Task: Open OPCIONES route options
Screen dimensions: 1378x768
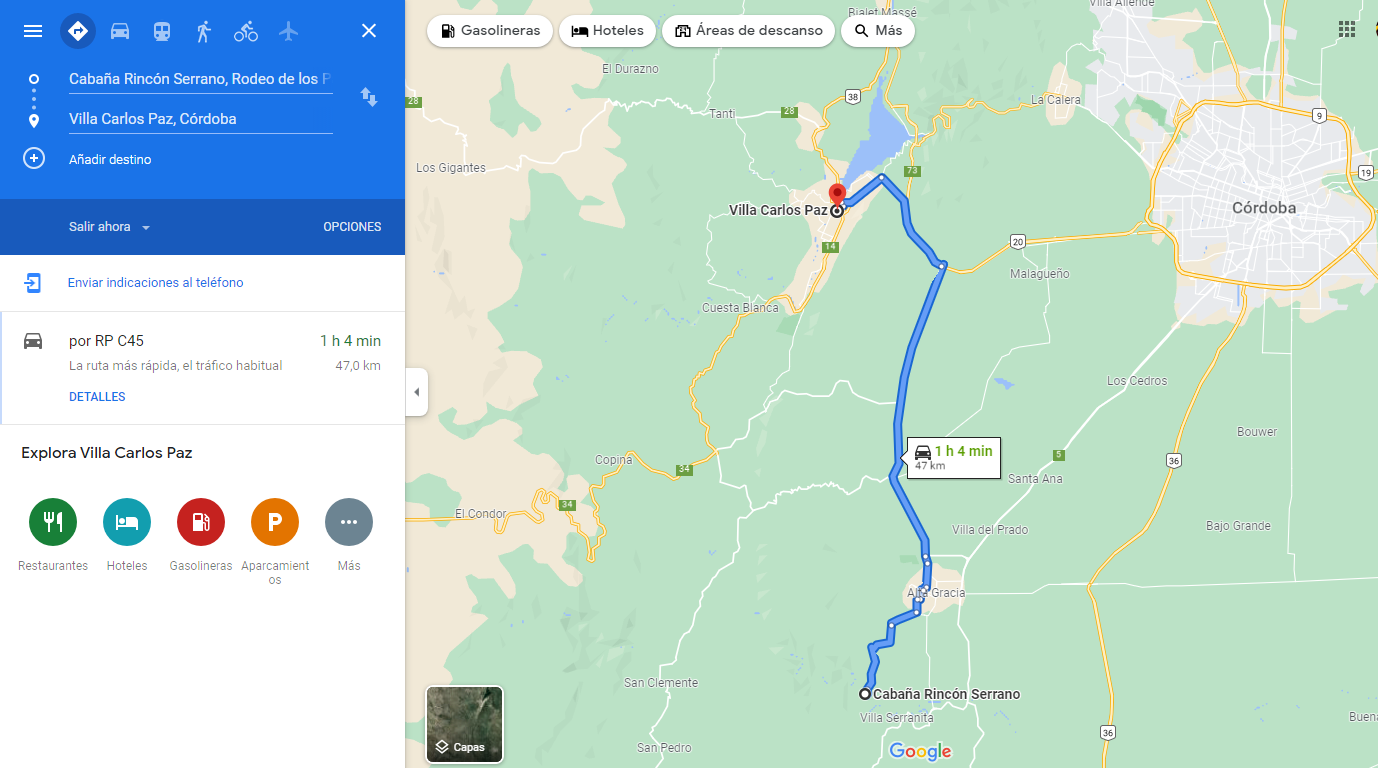Action: [352, 227]
